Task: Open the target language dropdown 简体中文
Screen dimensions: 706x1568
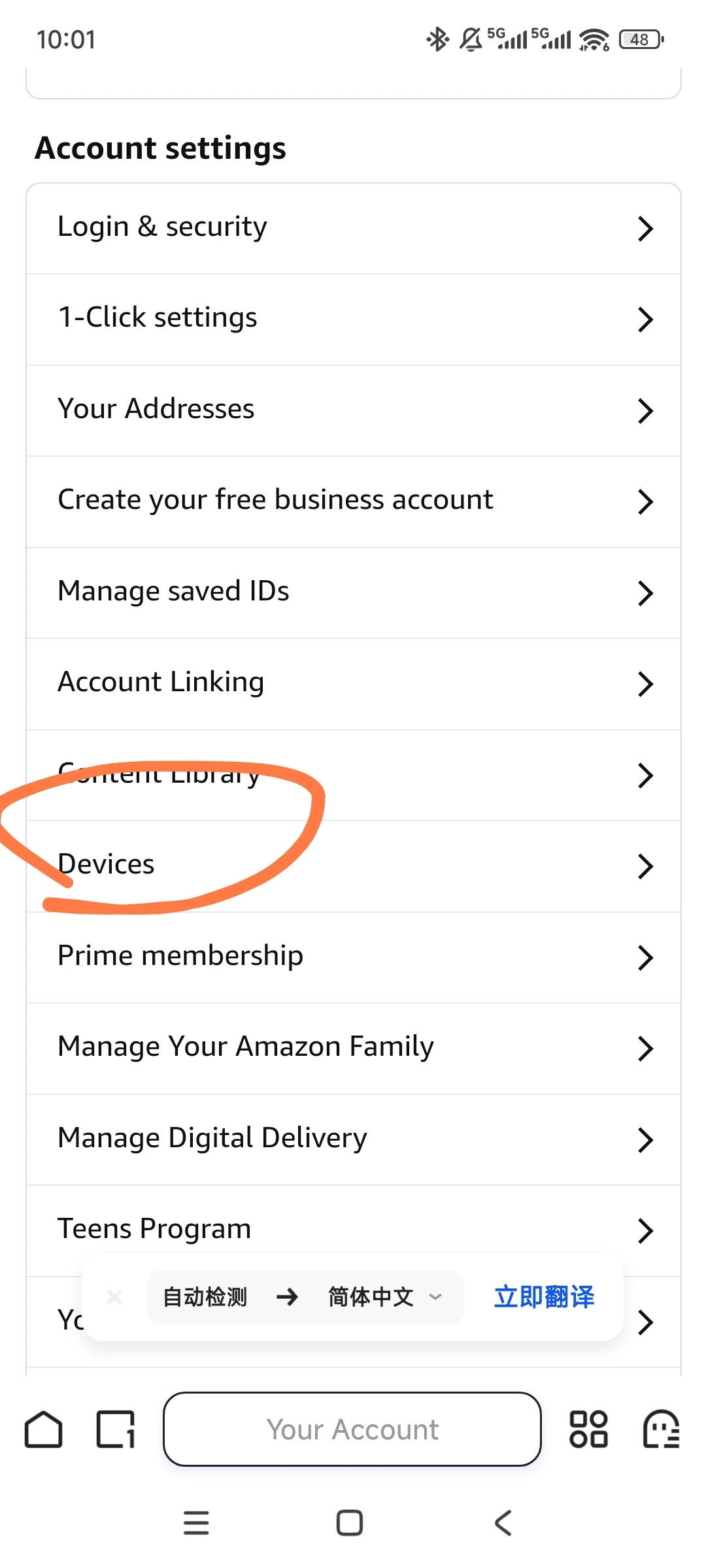Action: (x=384, y=1297)
